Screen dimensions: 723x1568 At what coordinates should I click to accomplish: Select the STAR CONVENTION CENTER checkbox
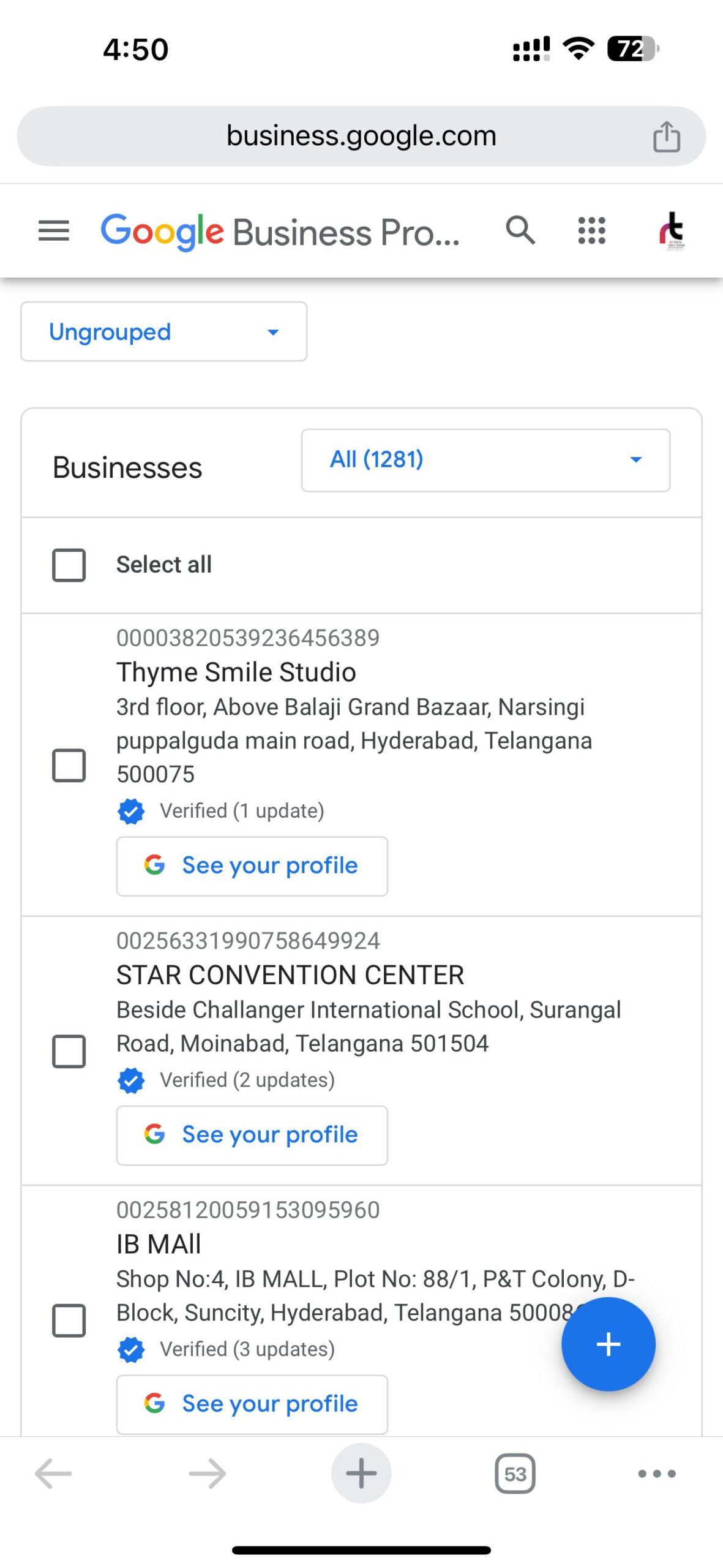point(69,1051)
